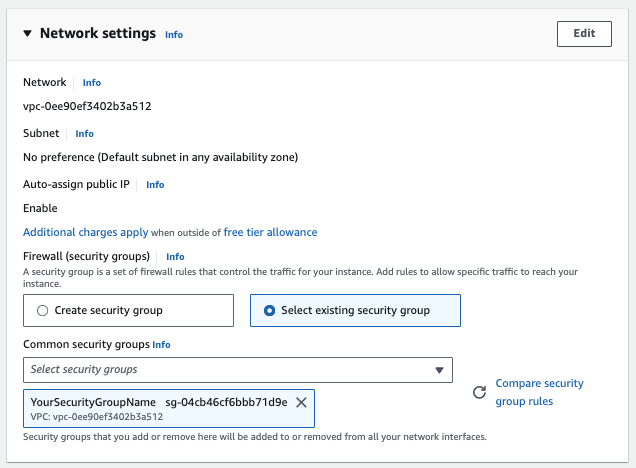The height and width of the screenshot is (468, 636).
Task: Open Info beside Network settings heading
Action: click(174, 34)
